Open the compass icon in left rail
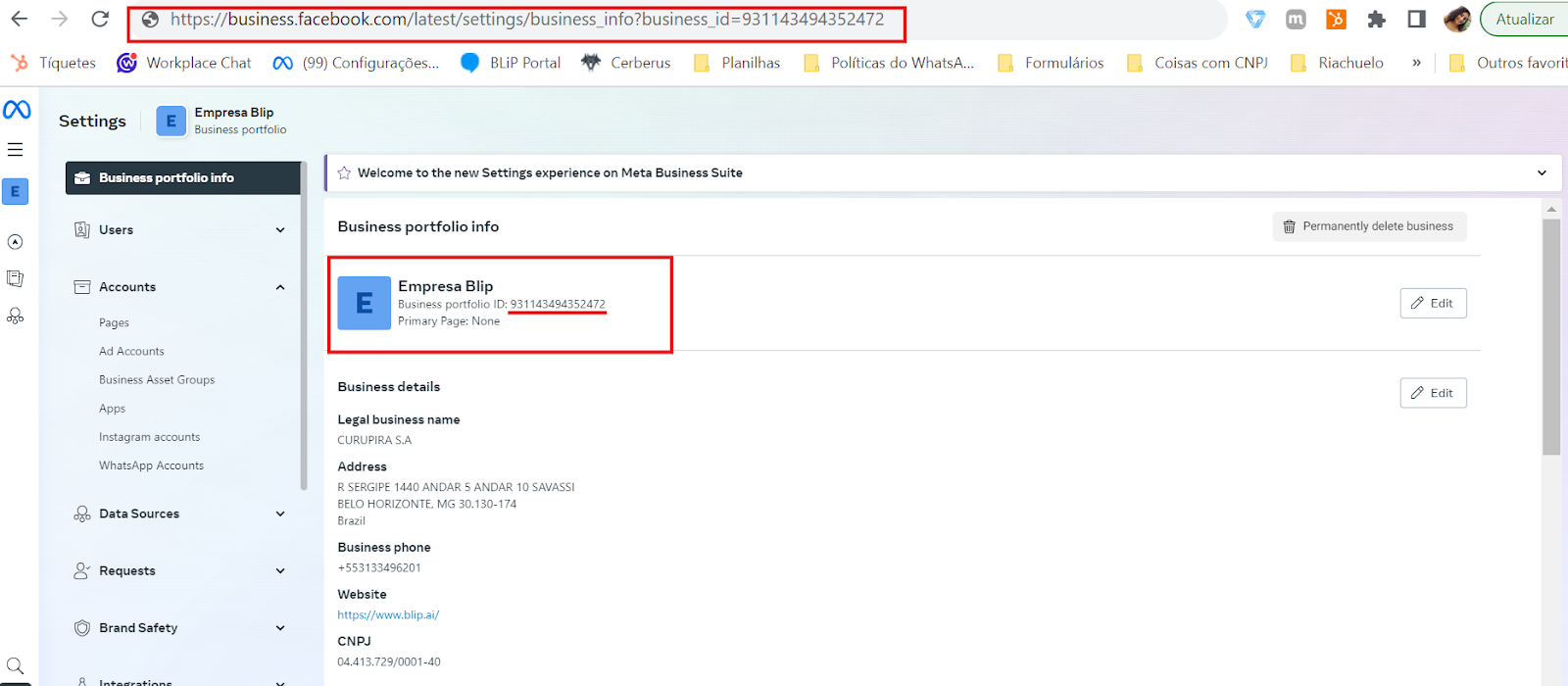This screenshot has height=686, width=1568. [15, 242]
